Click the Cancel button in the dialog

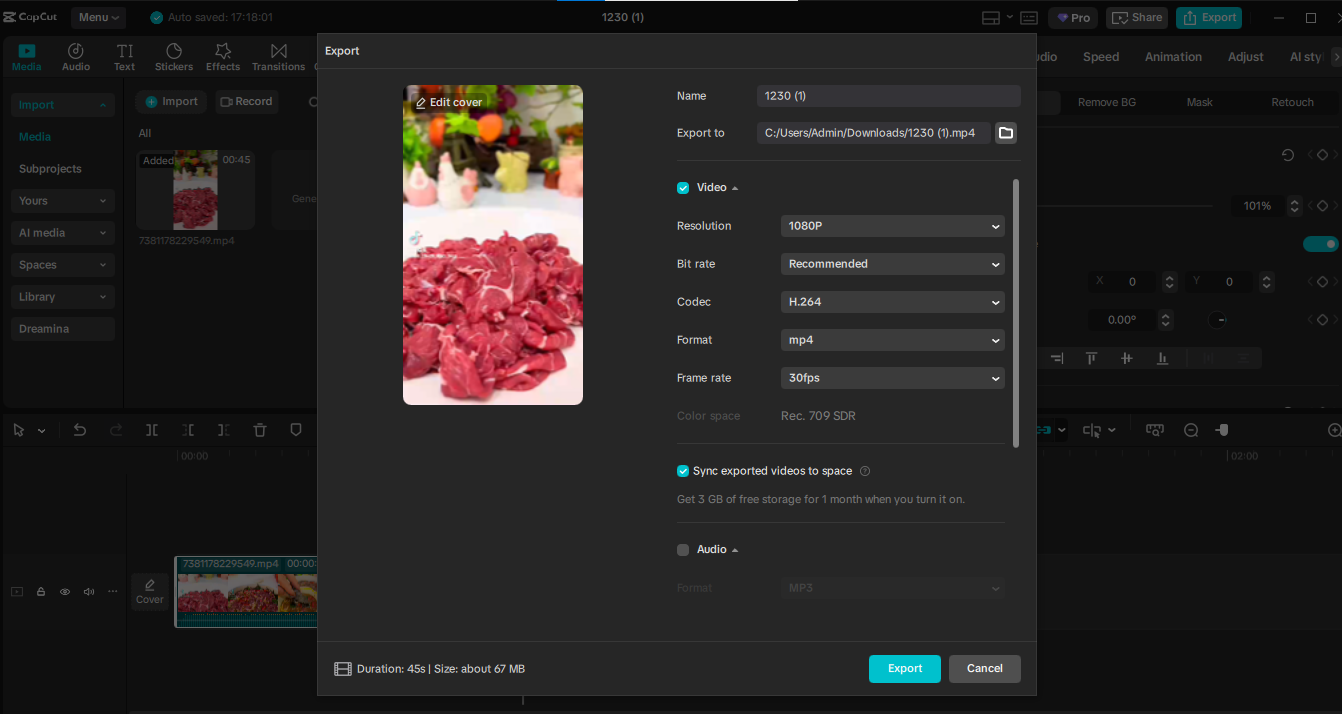985,669
